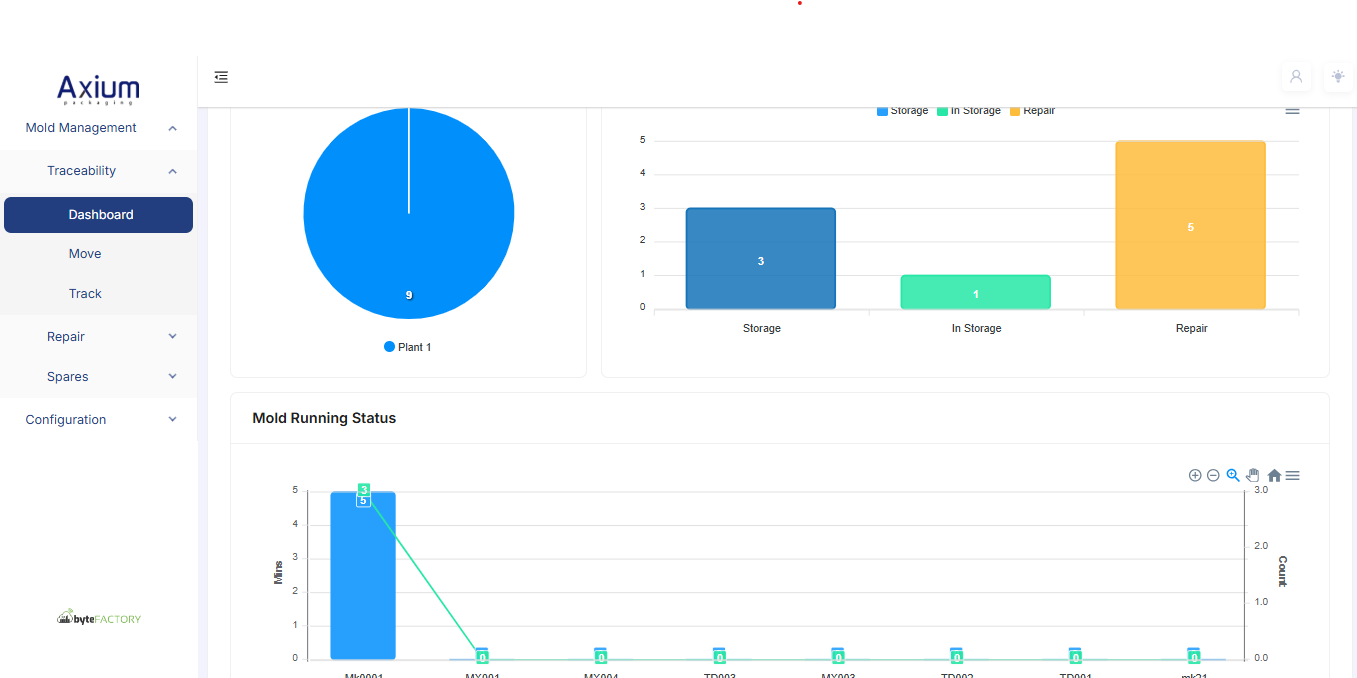Screen dimensions: 1357x678
Task: Open the Move menu item
Action: click(x=98, y=254)
